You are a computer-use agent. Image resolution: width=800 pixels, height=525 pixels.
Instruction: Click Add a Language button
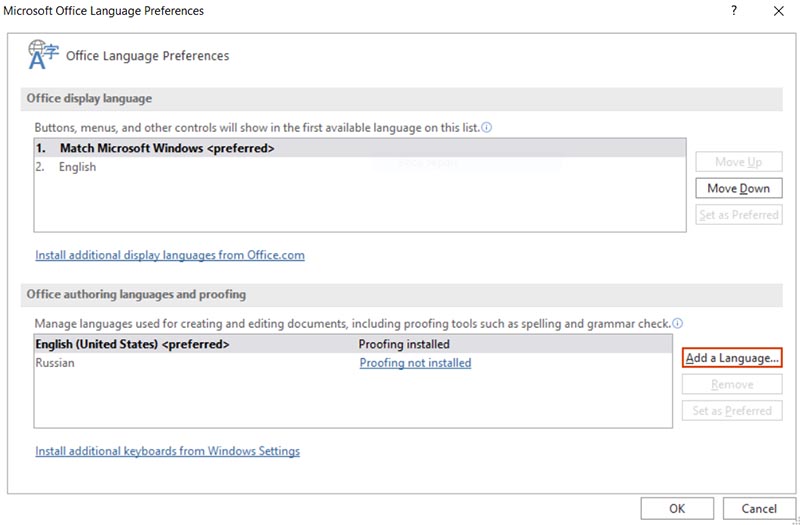tap(732, 358)
